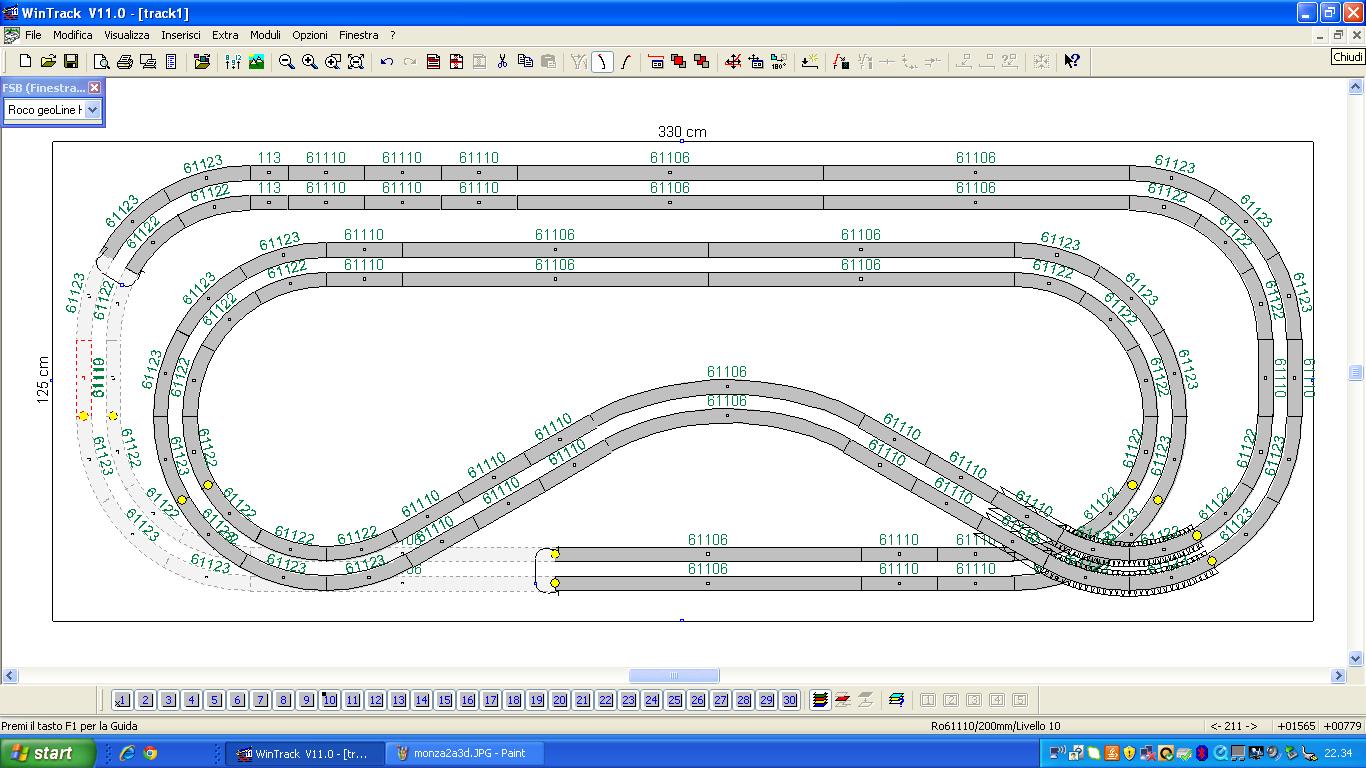Click the system tray clock 22.34

[x=1338, y=753]
